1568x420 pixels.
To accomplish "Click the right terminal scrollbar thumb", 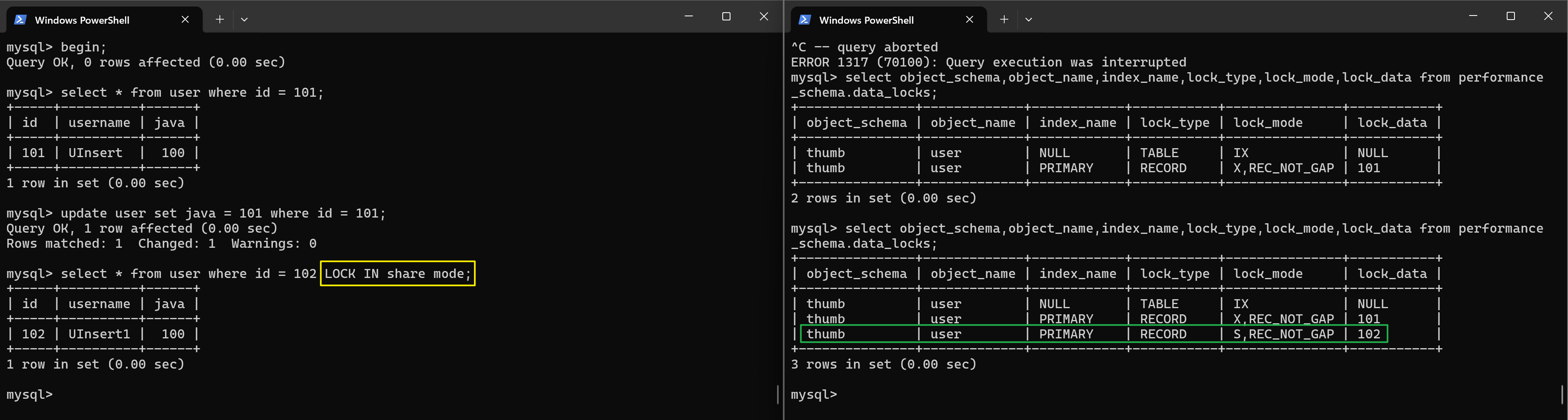I will 1563,394.
